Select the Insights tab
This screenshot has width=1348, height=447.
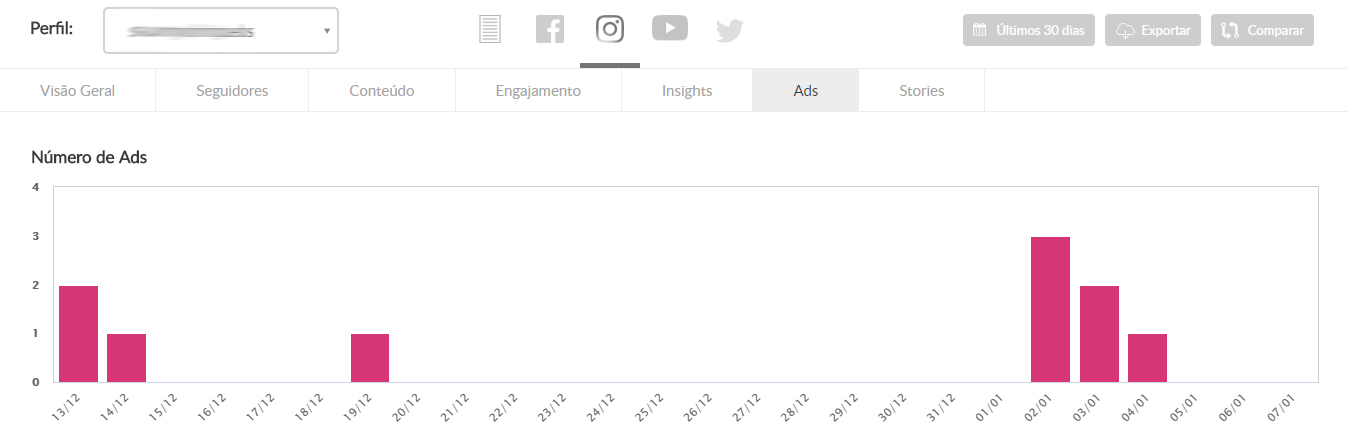pyautogui.click(x=687, y=91)
